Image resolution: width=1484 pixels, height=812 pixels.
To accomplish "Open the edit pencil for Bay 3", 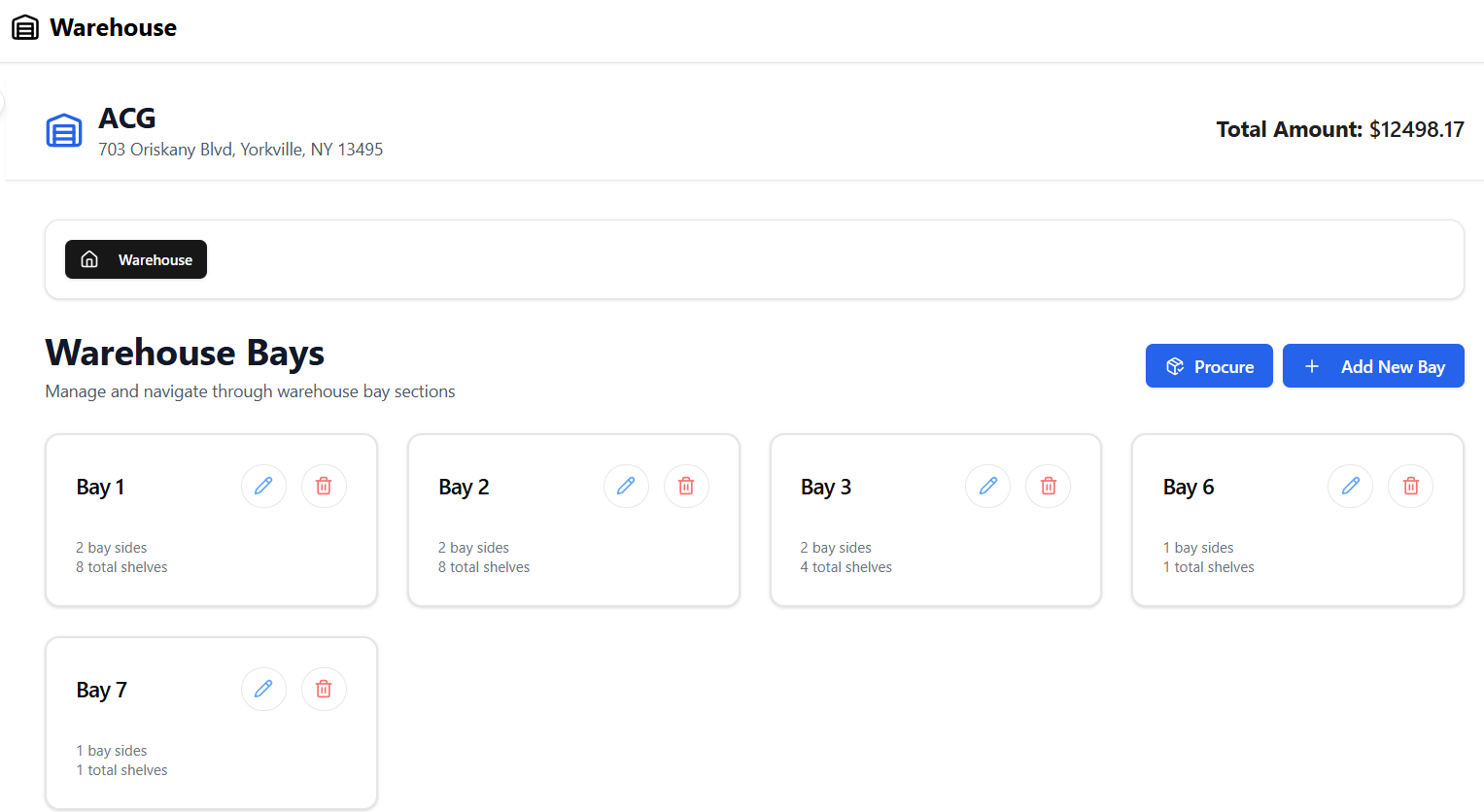I will click(x=988, y=486).
